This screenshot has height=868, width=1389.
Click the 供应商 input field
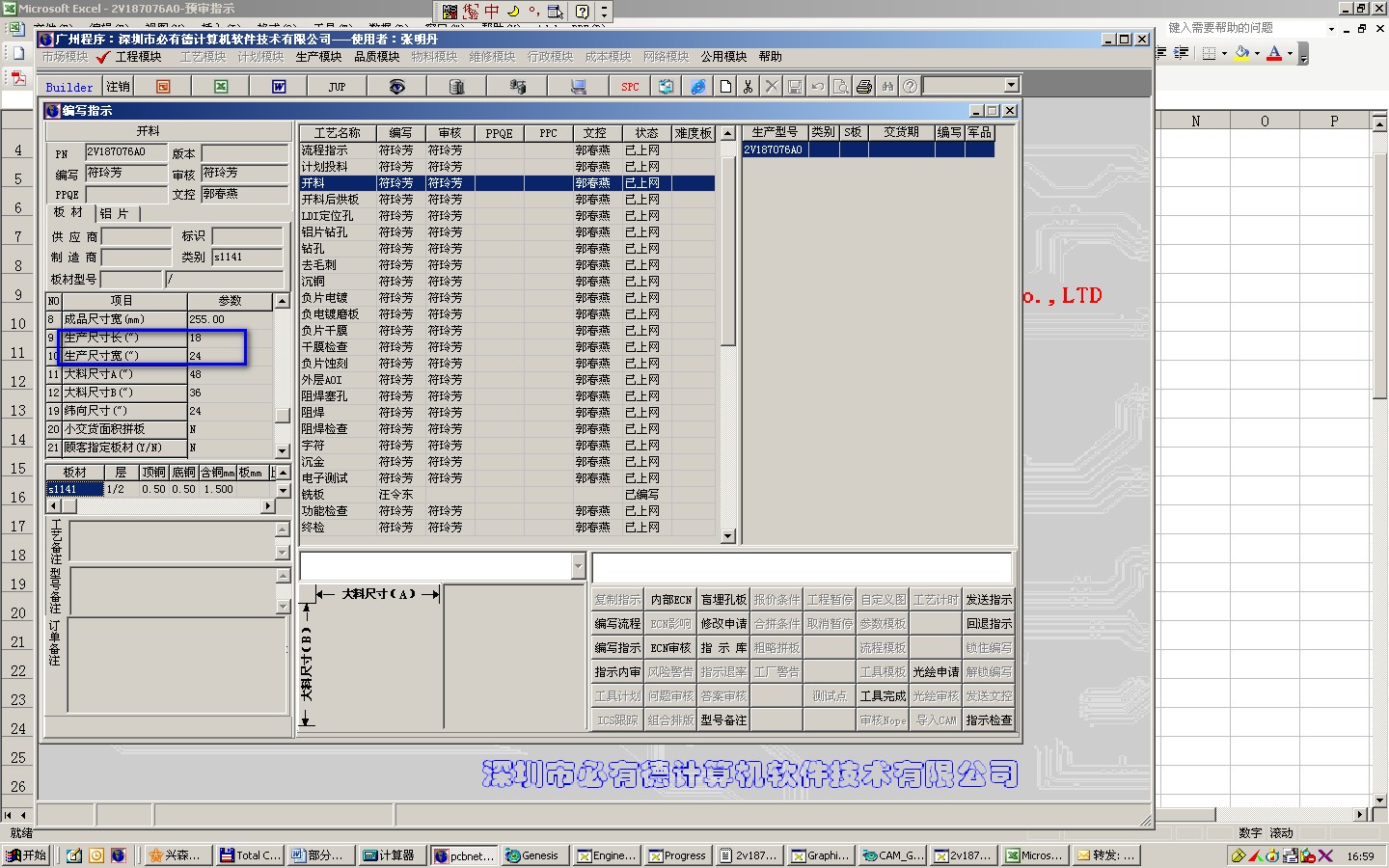tap(136, 236)
